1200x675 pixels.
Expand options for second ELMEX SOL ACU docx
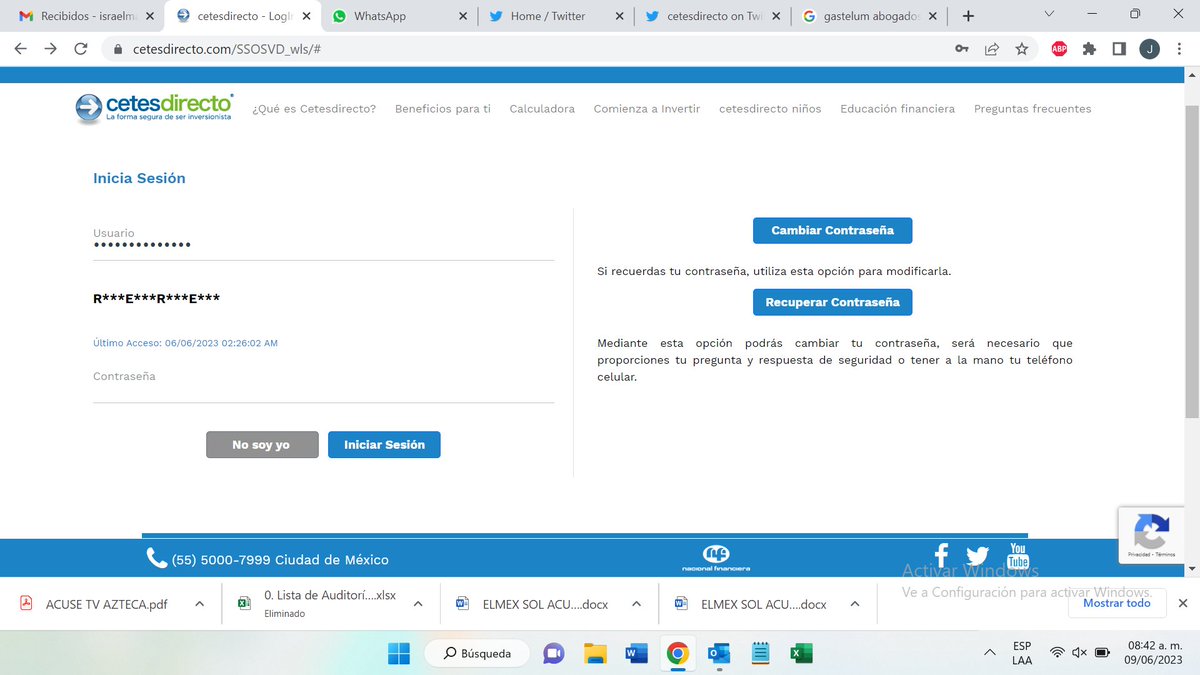coord(855,604)
